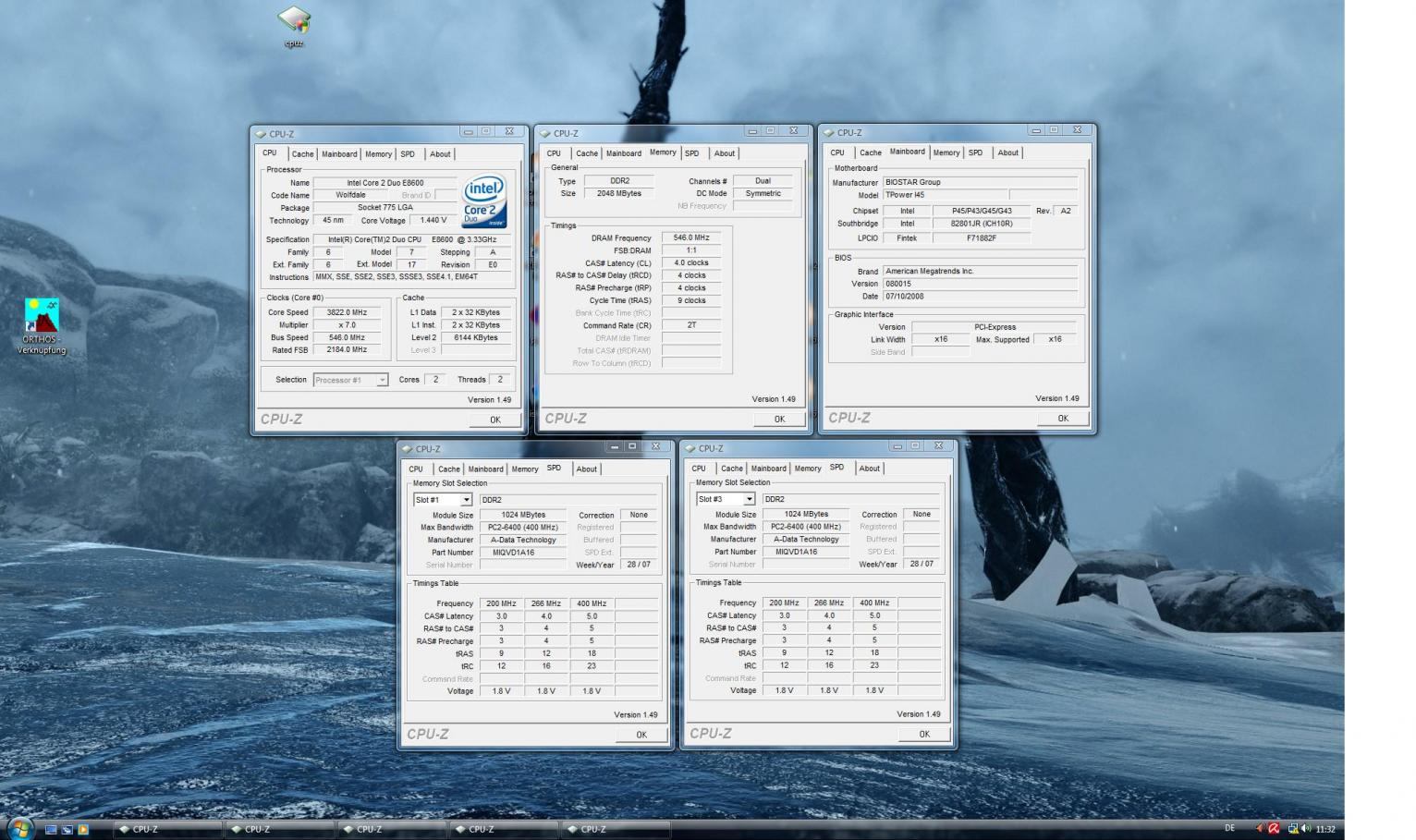Click the '1:1' FSB:DRAM ratio value
The height and width of the screenshot is (840, 1416).
click(691, 250)
